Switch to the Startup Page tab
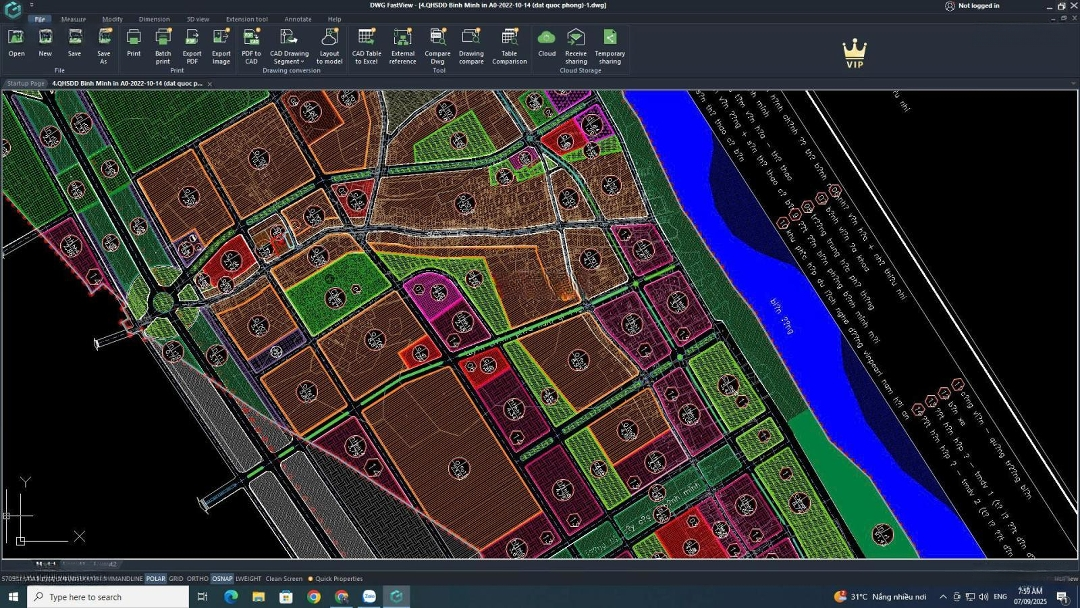This screenshot has height=608, width=1080. point(25,84)
